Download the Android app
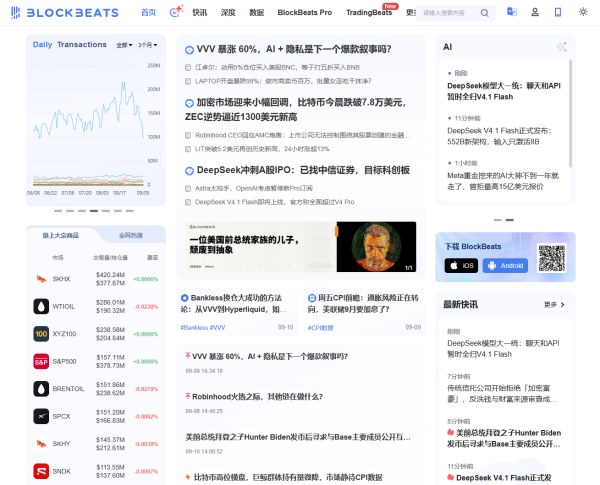The width and height of the screenshot is (600, 485). coord(505,266)
